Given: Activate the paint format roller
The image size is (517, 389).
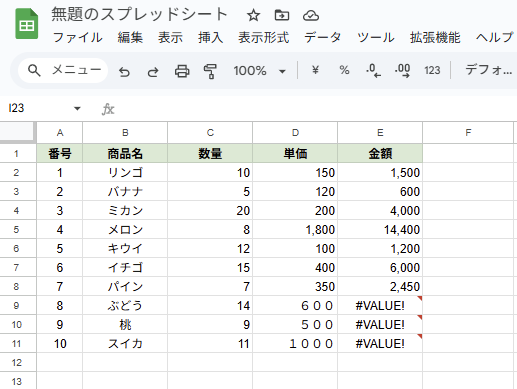Looking at the screenshot, I should pyautogui.click(x=210, y=71).
